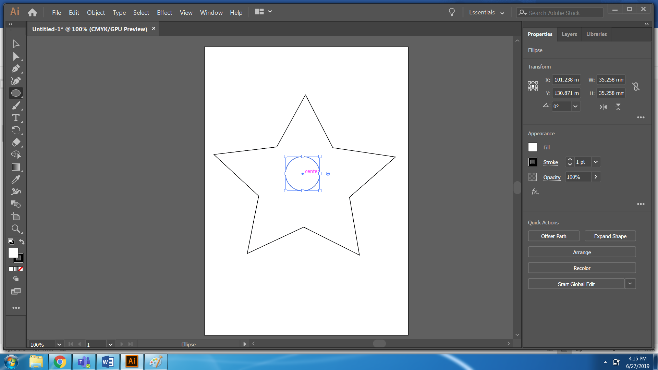Viewport: 658px width, 370px height.
Task: Select the Curvature tool
Action: coord(16,81)
